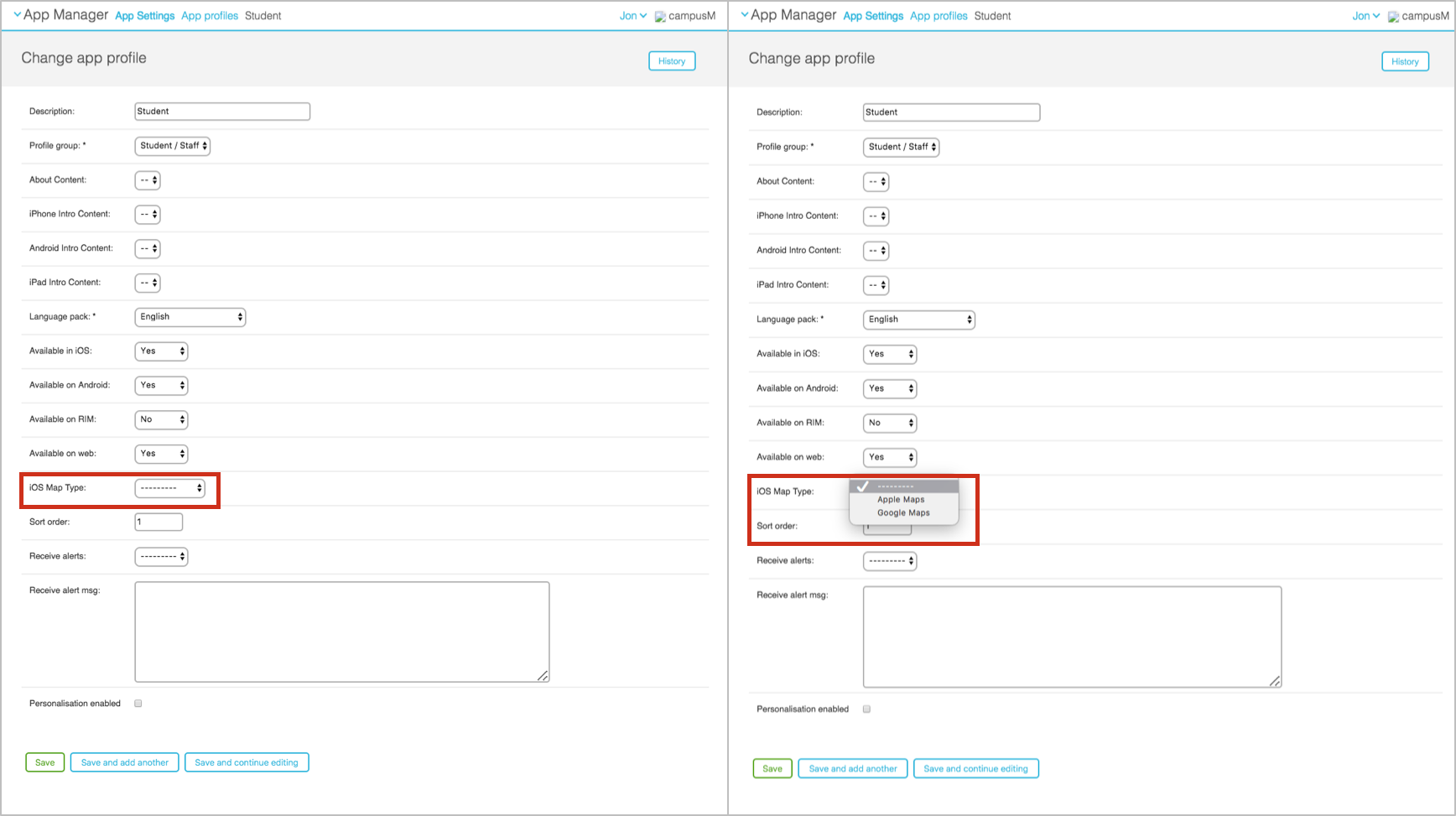Open iPhone Intro Content dropdown, left panel
The image size is (1456, 816).
[148, 215]
